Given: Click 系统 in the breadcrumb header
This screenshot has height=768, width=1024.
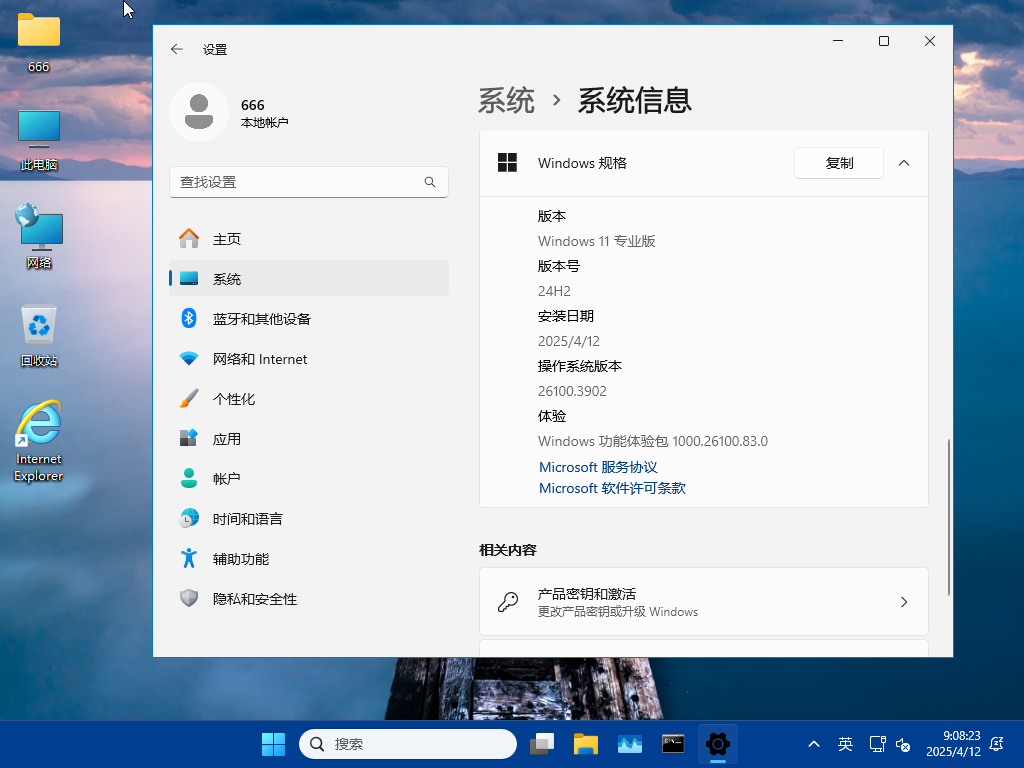Looking at the screenshot, I should [x=506, y=101].
